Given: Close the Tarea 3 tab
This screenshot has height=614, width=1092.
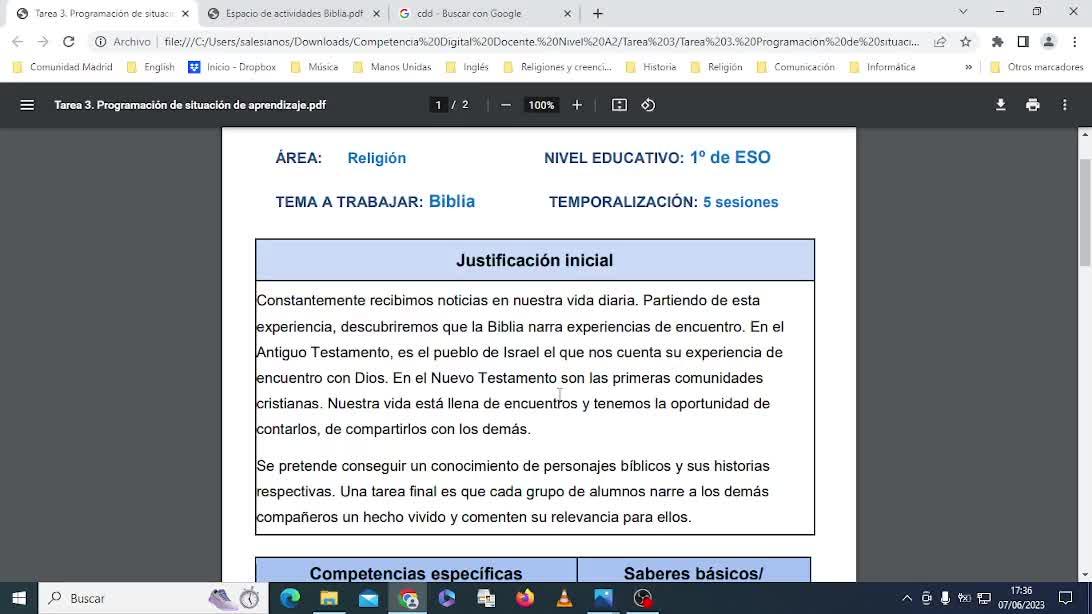Looking at the screenshot, I should 185,13.
